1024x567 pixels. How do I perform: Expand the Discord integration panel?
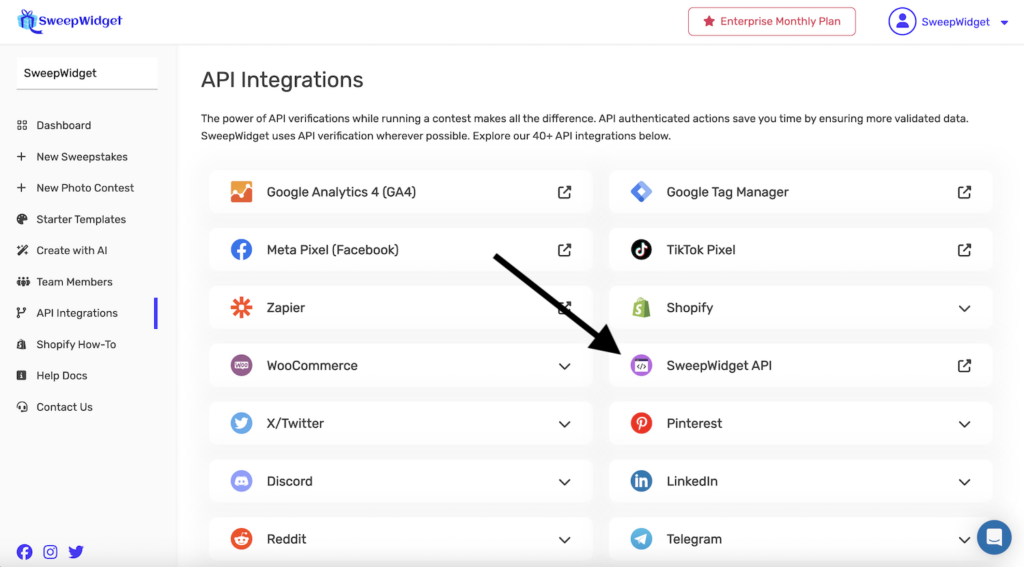(565, 482)
